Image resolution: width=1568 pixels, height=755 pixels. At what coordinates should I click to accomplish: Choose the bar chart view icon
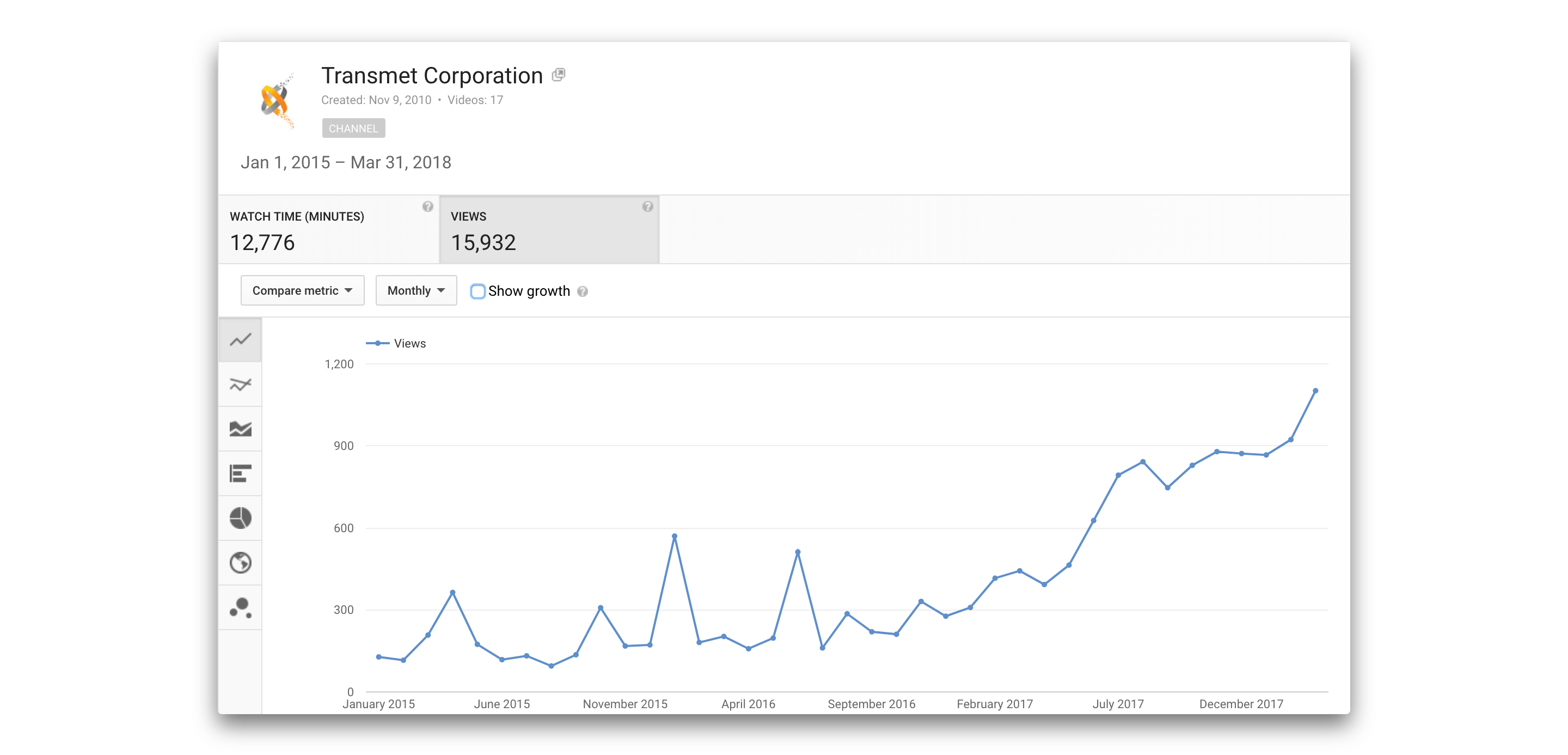pos(241,474)
